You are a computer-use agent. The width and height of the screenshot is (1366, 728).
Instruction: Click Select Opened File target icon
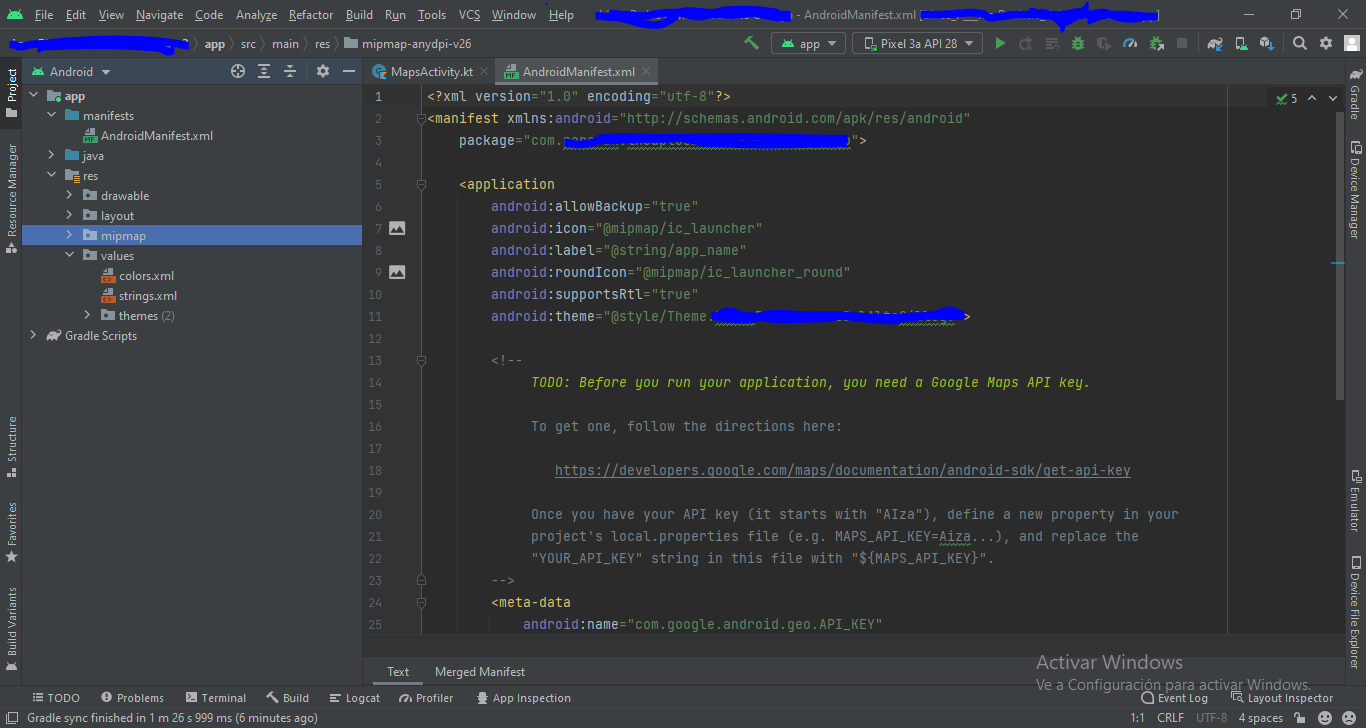pyautogui.click(x=238, y=71)
